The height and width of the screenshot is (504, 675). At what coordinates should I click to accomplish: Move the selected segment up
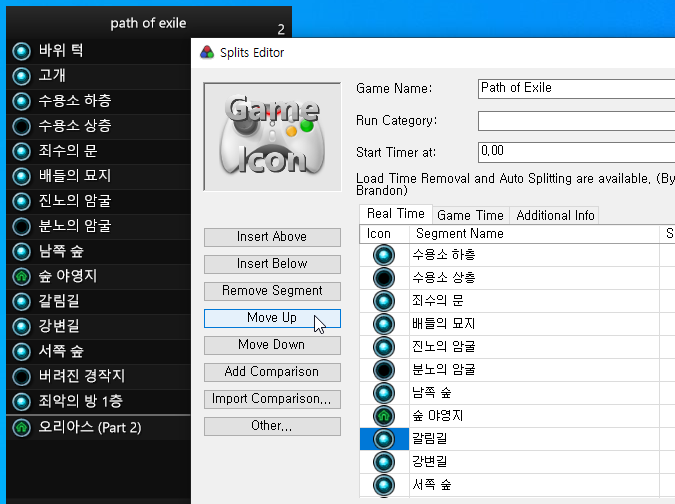[x=272, y=318]
